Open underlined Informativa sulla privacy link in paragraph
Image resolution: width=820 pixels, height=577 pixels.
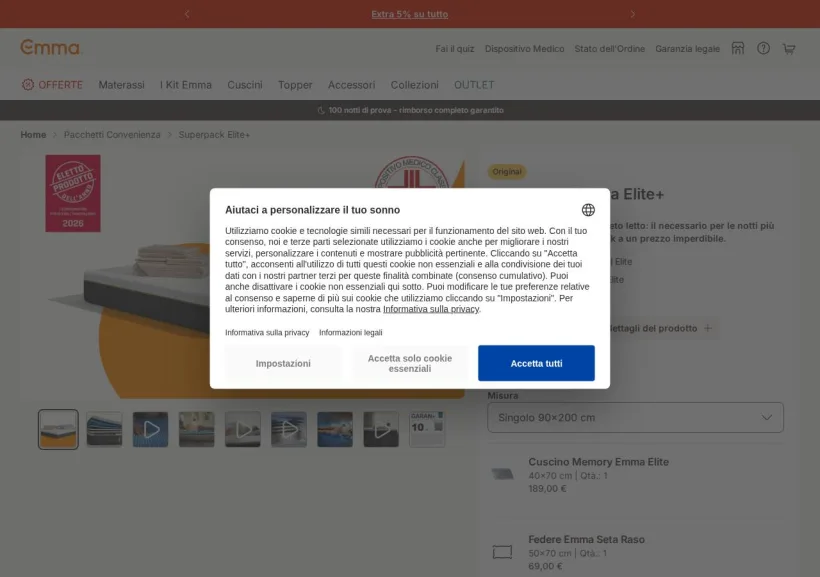click(x=431, y=309)
